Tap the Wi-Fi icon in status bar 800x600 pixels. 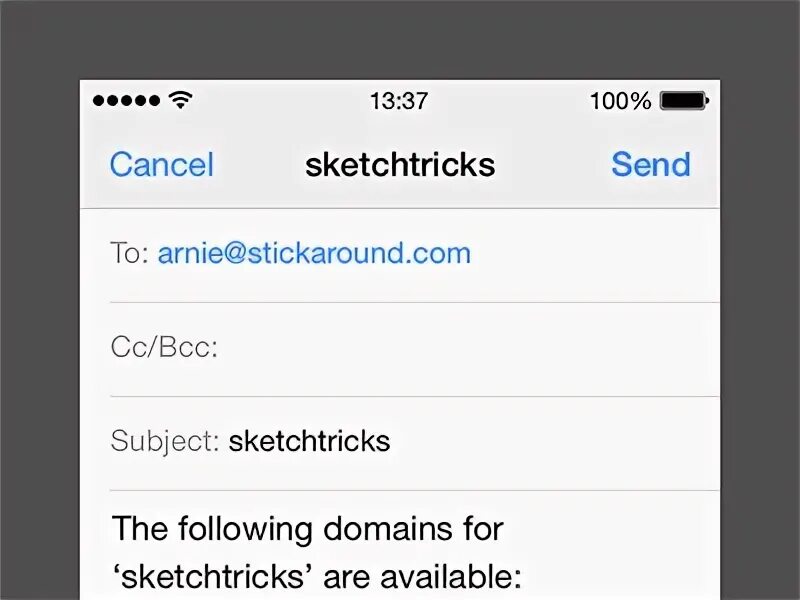(181, 99)
